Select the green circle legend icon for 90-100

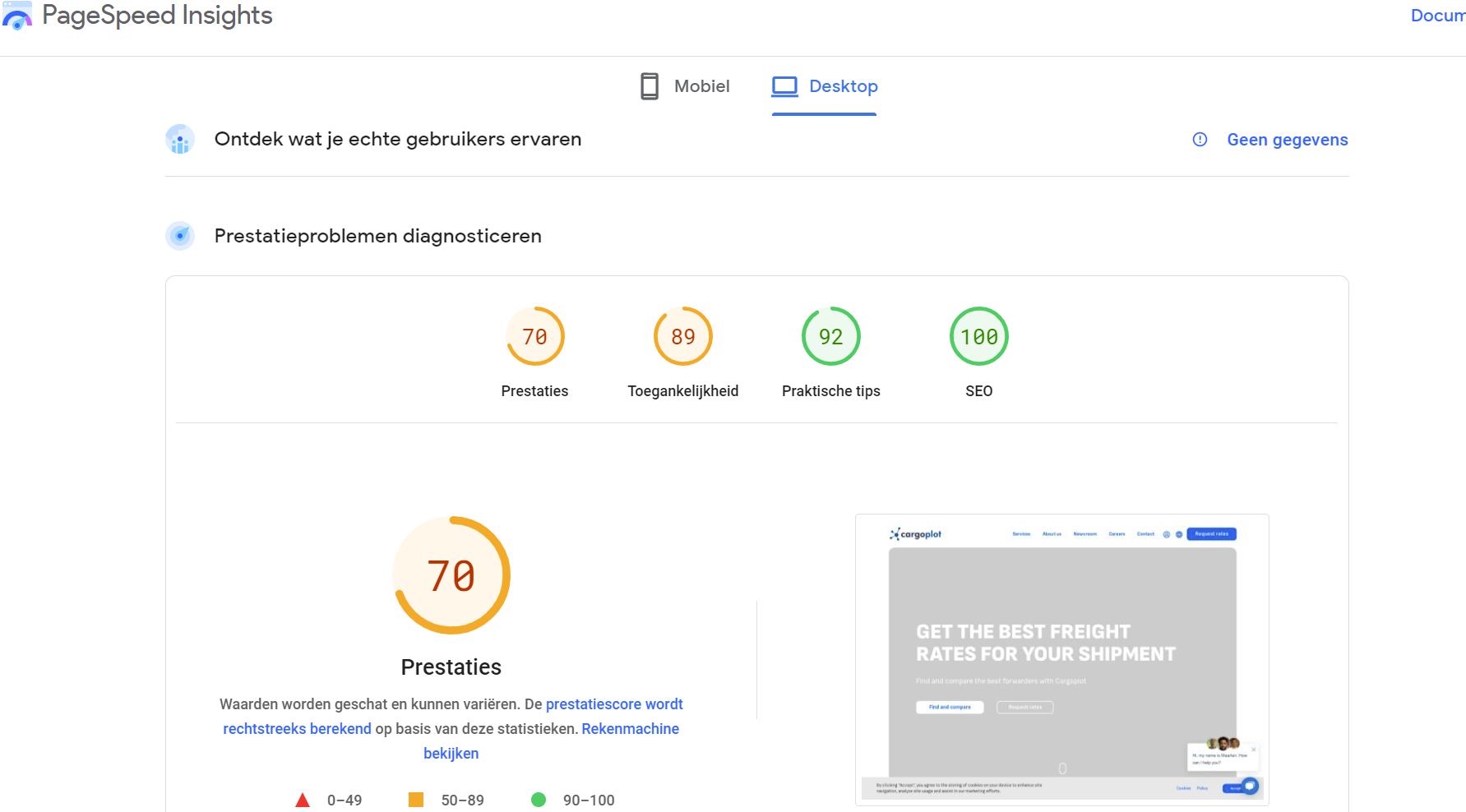539,798
